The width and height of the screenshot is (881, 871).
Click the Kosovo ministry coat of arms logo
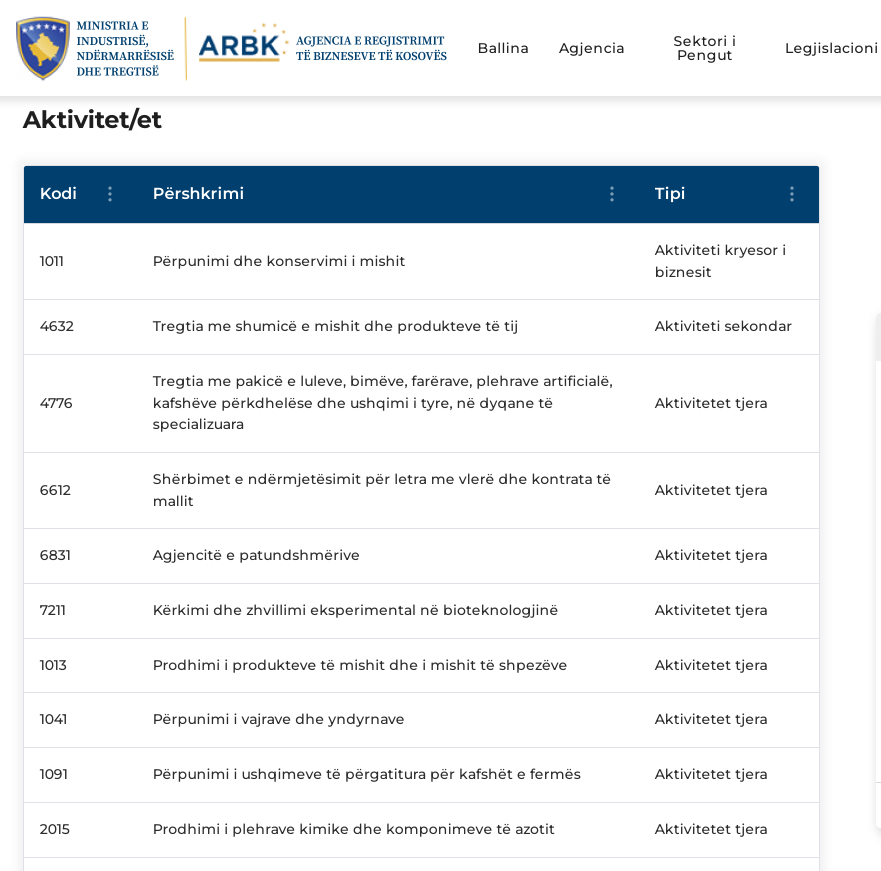click(43, 48)
